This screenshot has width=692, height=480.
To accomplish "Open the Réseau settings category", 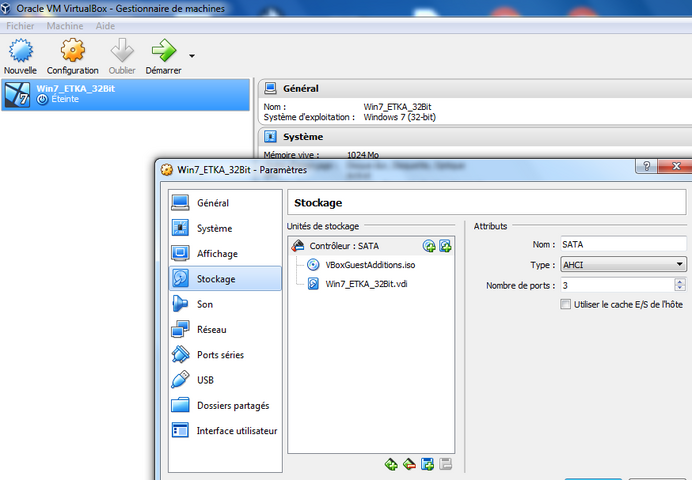I will [x=225, y=330].
